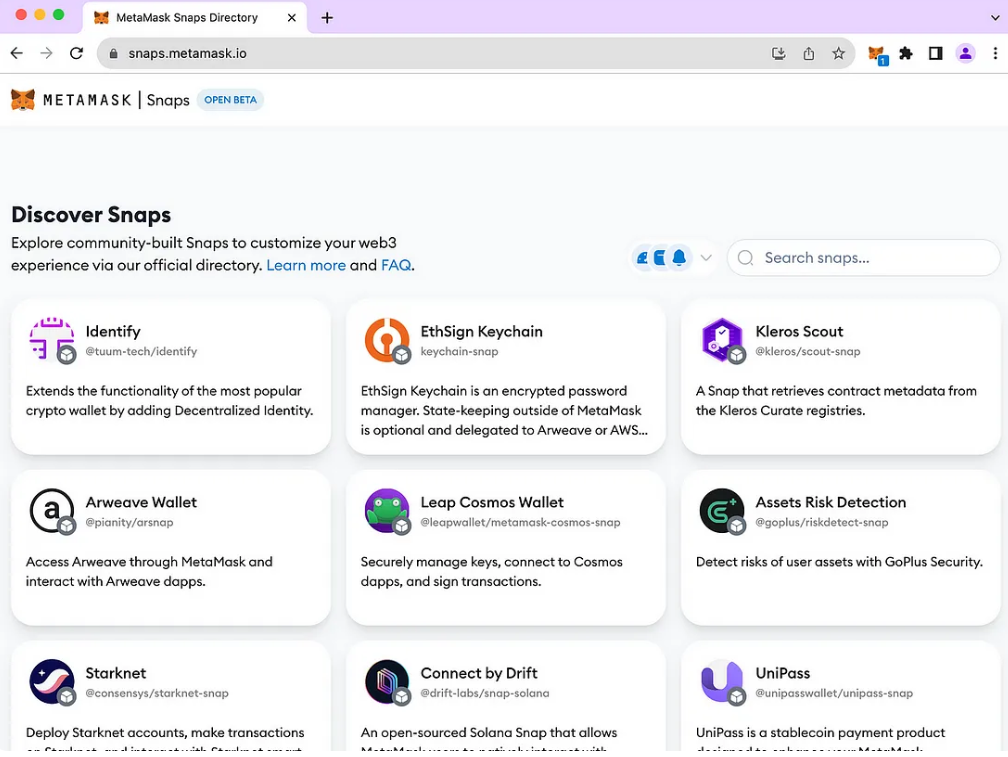Click the Leap Cosmos Wallet frog icon
This screenshot has height=757, width=1008.
click(386, 511)
